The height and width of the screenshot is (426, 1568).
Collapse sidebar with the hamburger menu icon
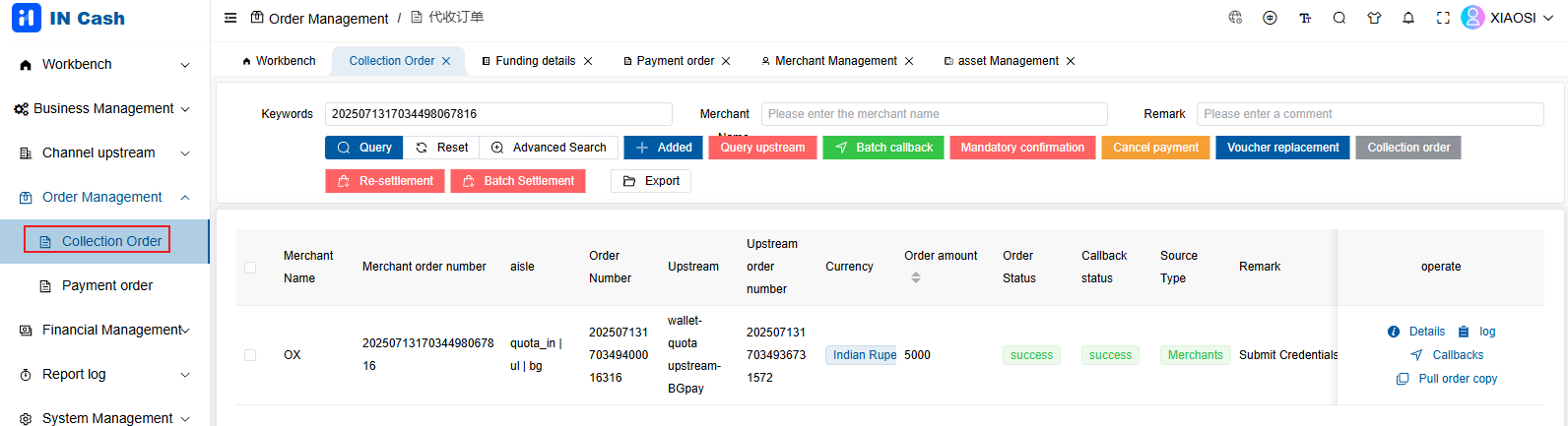(230, 18)
